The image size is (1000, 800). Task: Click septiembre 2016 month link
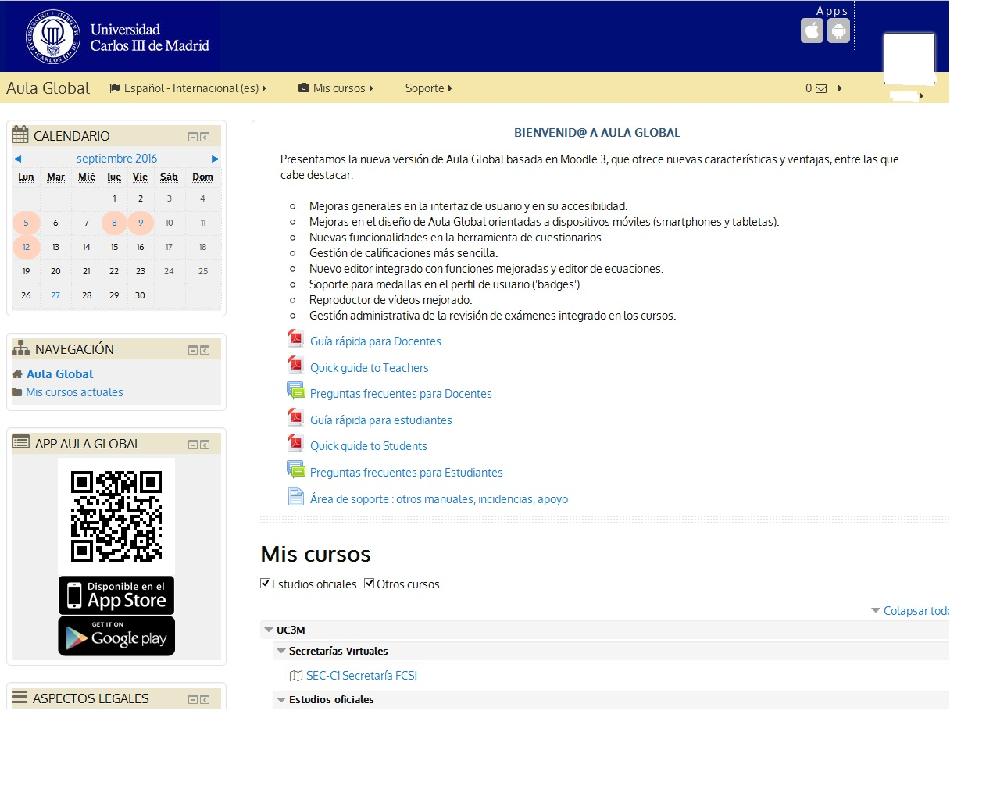116,158
